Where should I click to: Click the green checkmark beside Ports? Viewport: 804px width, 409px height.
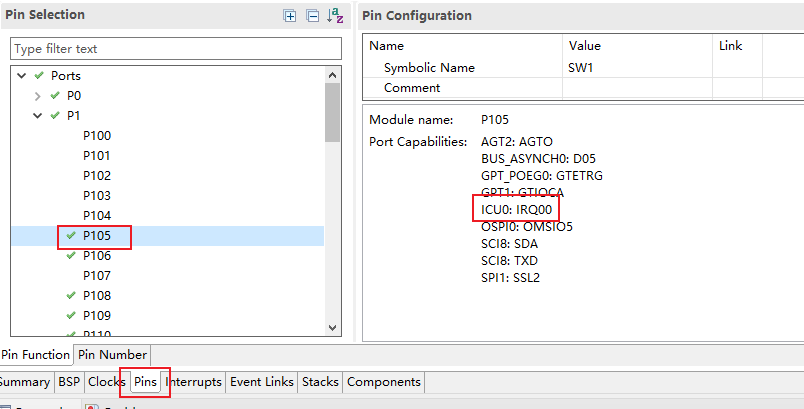pos(38,76)
